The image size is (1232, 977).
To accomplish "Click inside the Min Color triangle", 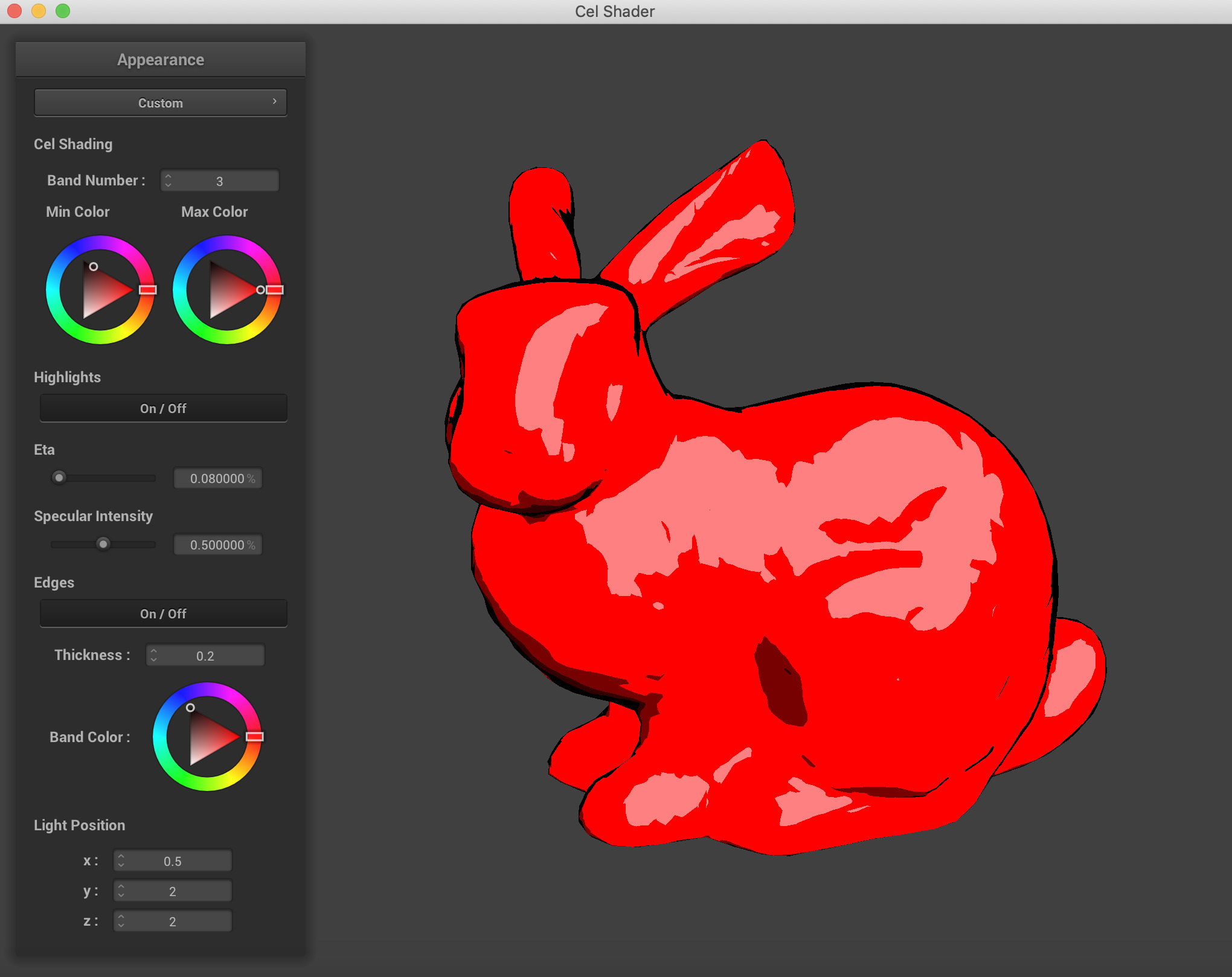I will pos(100,291).
